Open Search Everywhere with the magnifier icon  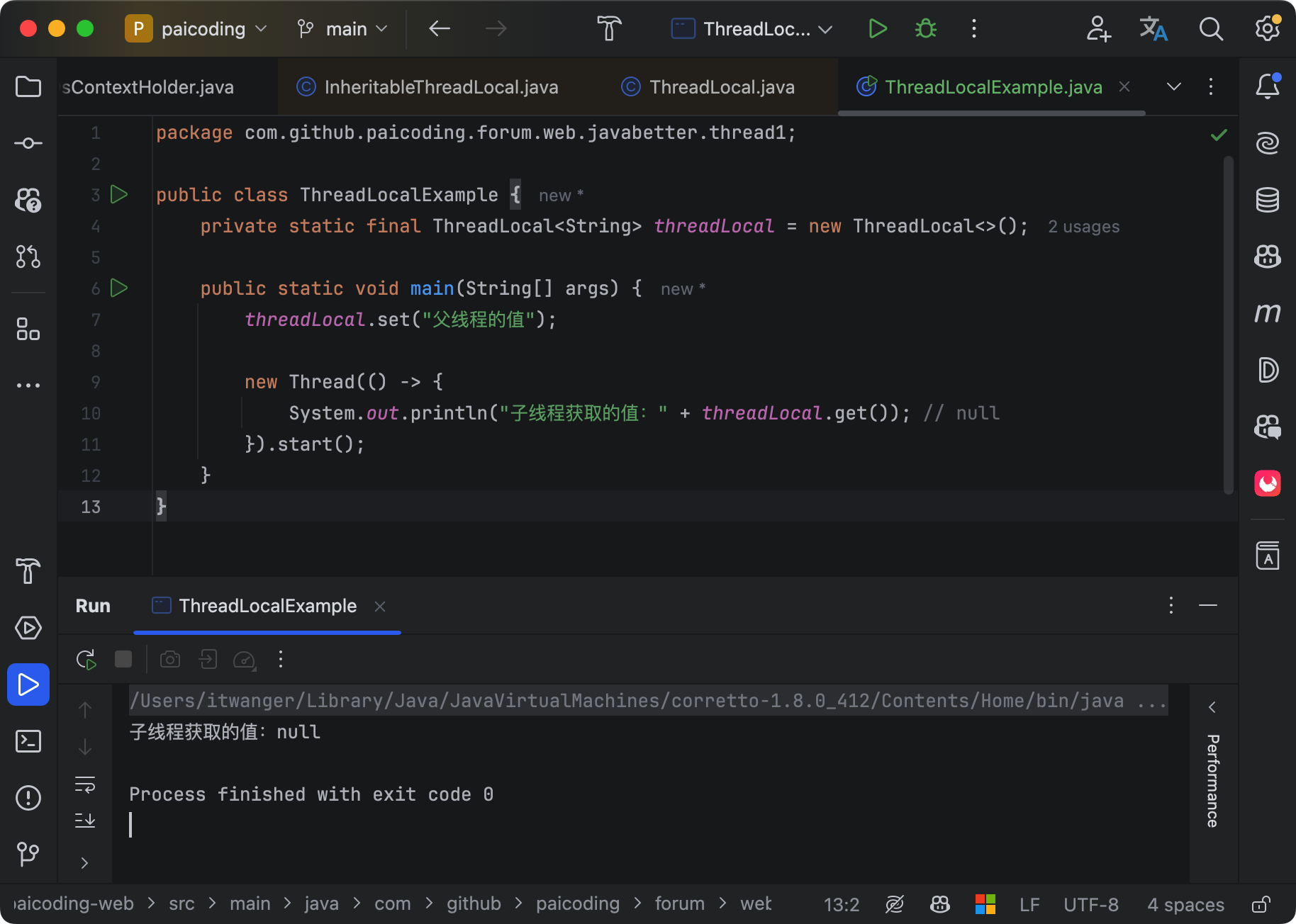(x=1211, y=29)
